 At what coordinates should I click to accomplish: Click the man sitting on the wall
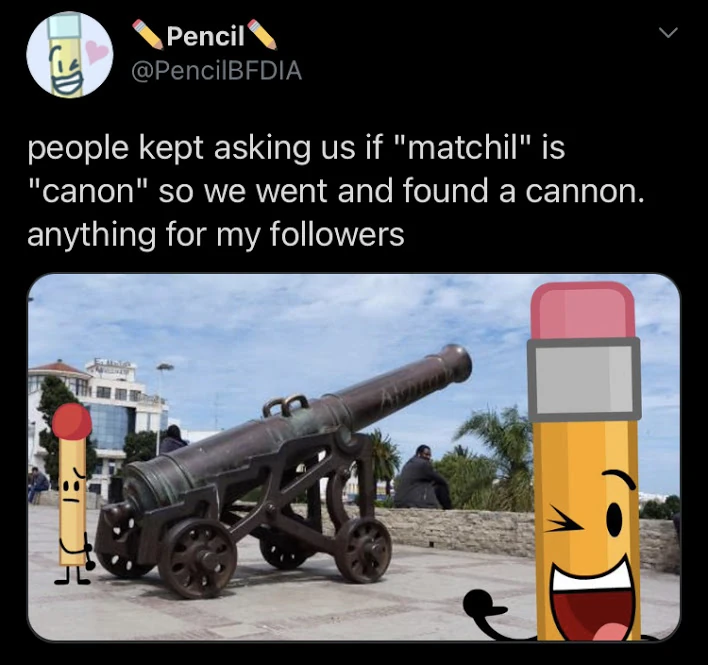[x=421, y=479]
